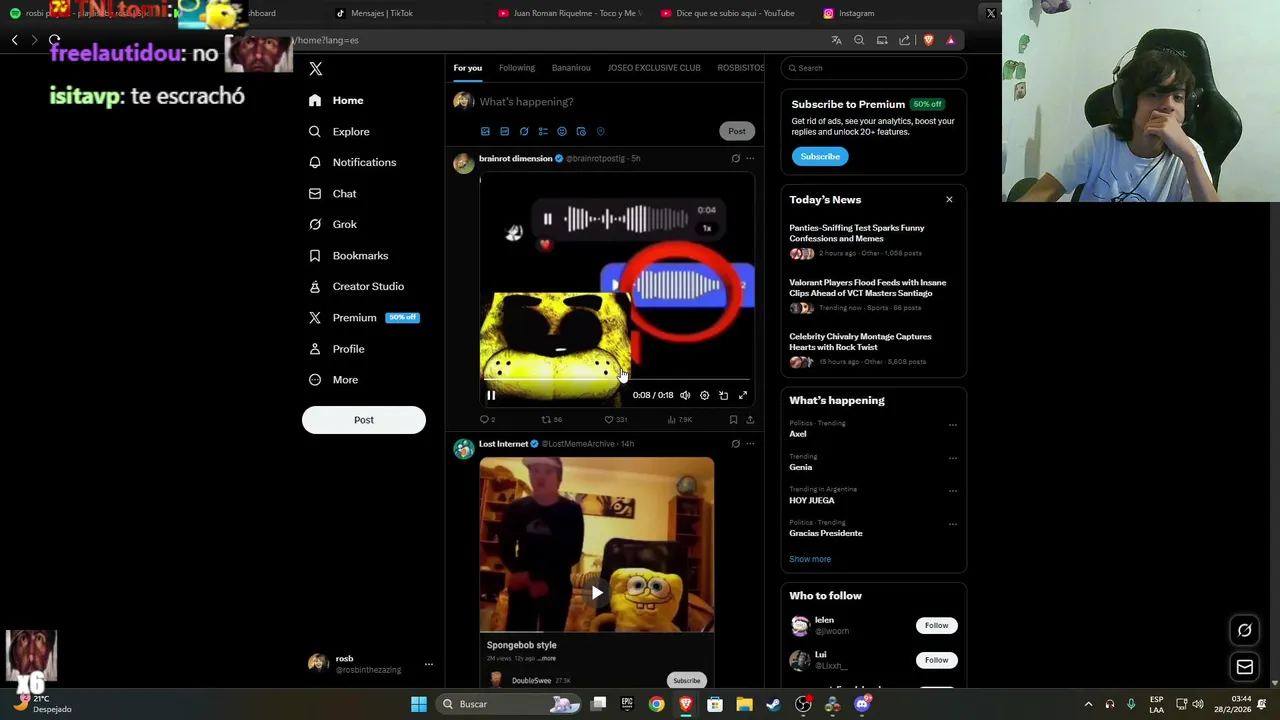This screenshot has height=720, width=1280.
Task: Open more options on Lost Internet post
Action: tap(750, 444)
